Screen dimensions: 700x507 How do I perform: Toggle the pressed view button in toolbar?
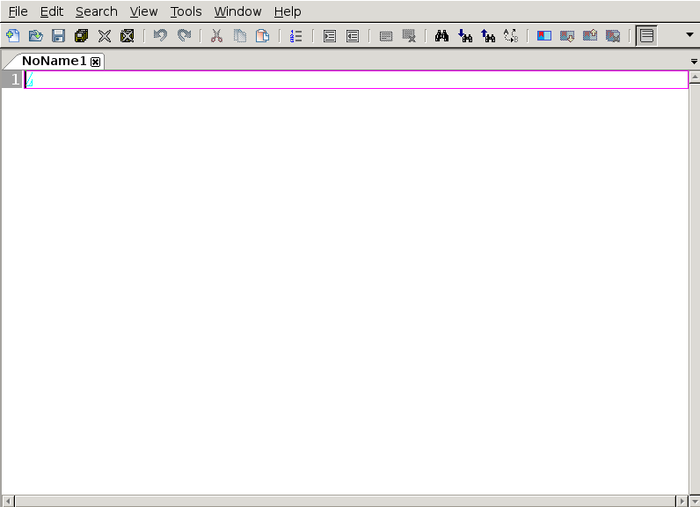coord(646,36)
